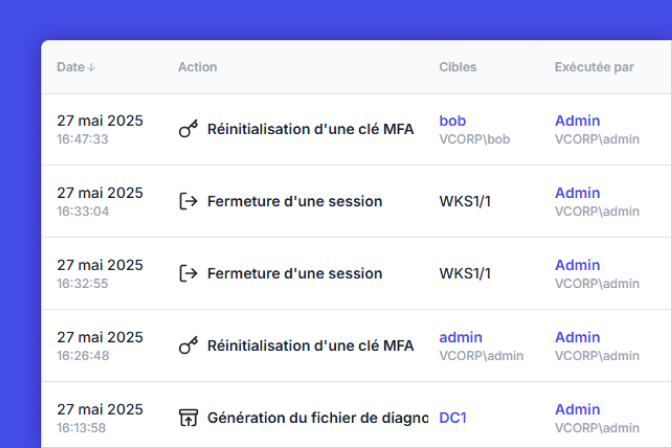Open Admin executor link in 16:33:04 row
Screen dimensions: 672x448
577,193
